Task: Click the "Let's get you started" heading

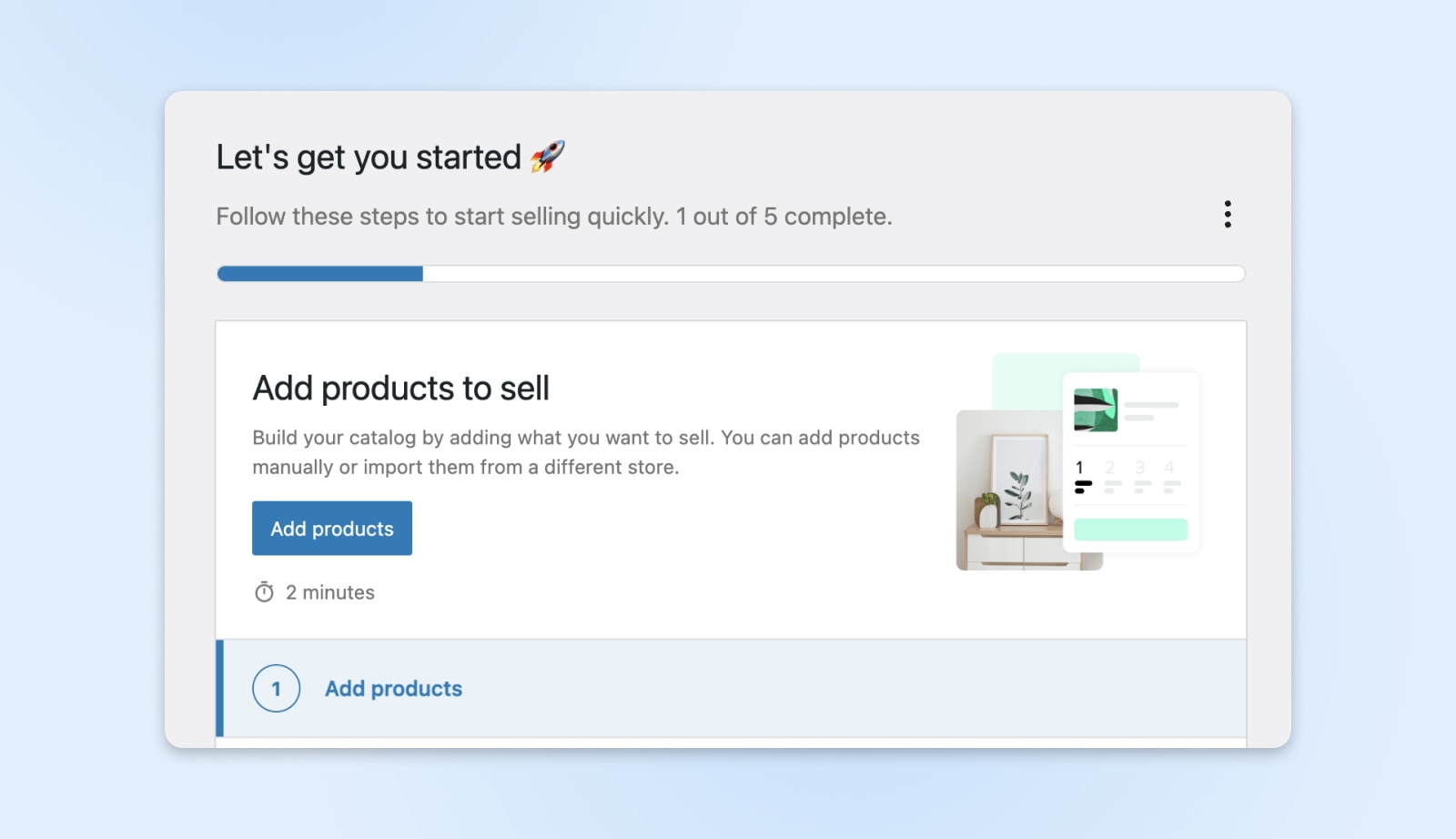Action: [369, 157]
